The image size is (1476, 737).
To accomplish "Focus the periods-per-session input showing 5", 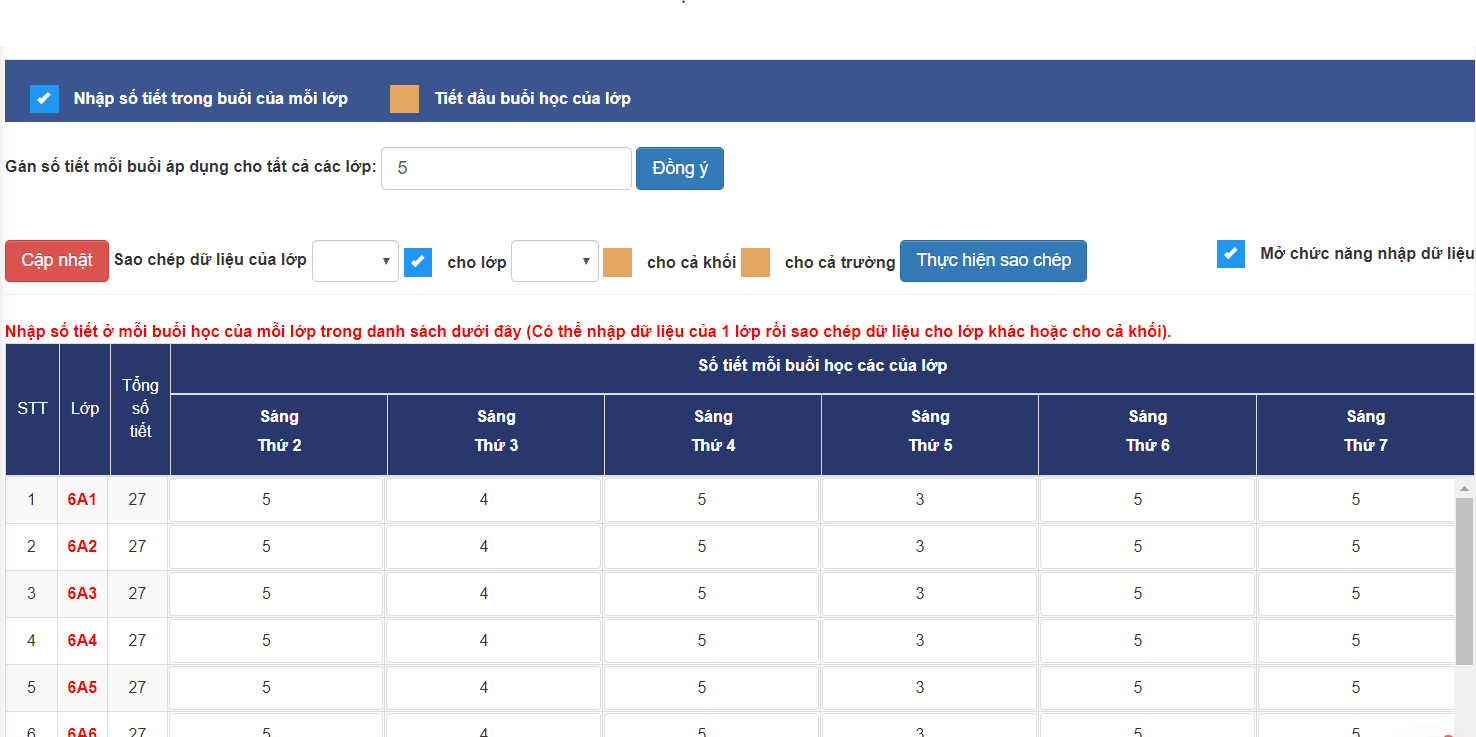I will tap(506, 168).
